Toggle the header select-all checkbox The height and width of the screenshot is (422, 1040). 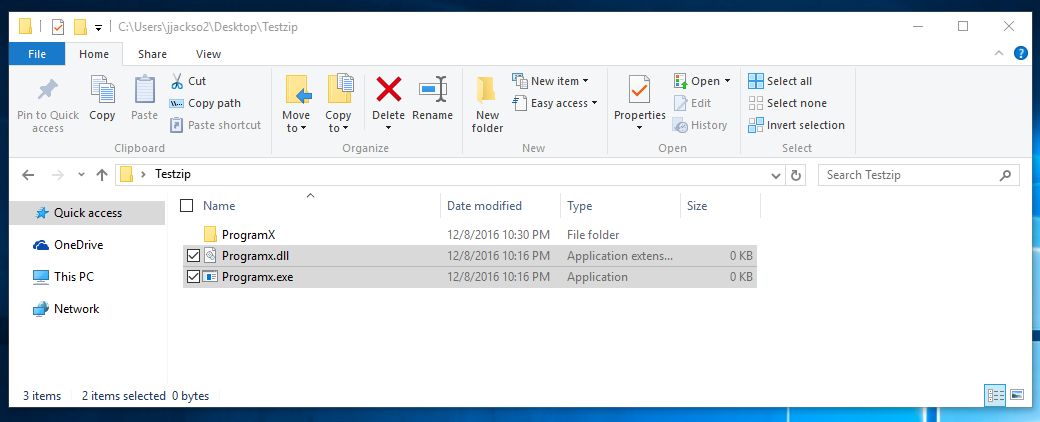[187, 206]
